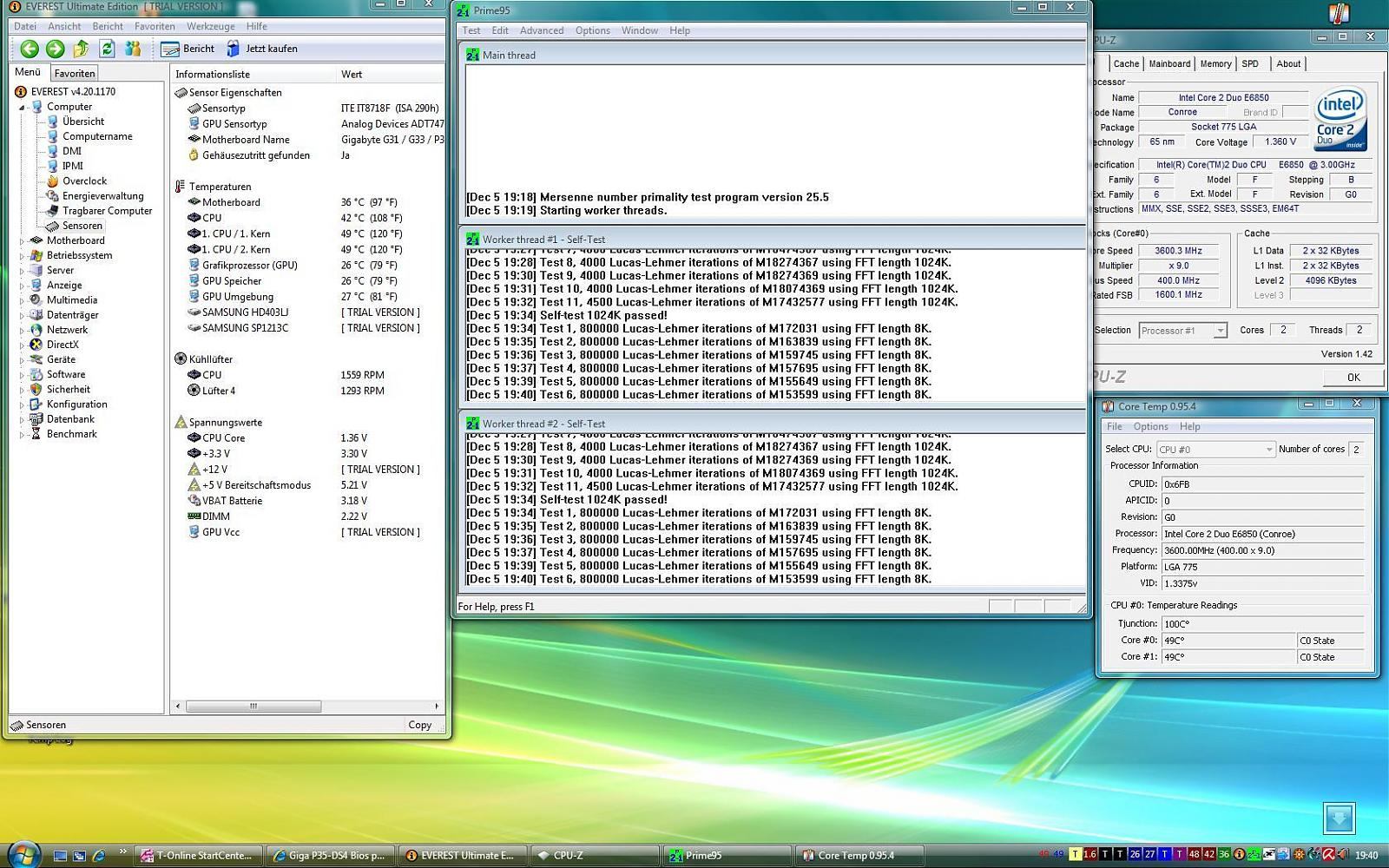Switch to the Mainboard tab in CPU-Z
Screen dimensions: 1389x868
pyautogui.click(x=1169, y=63)
